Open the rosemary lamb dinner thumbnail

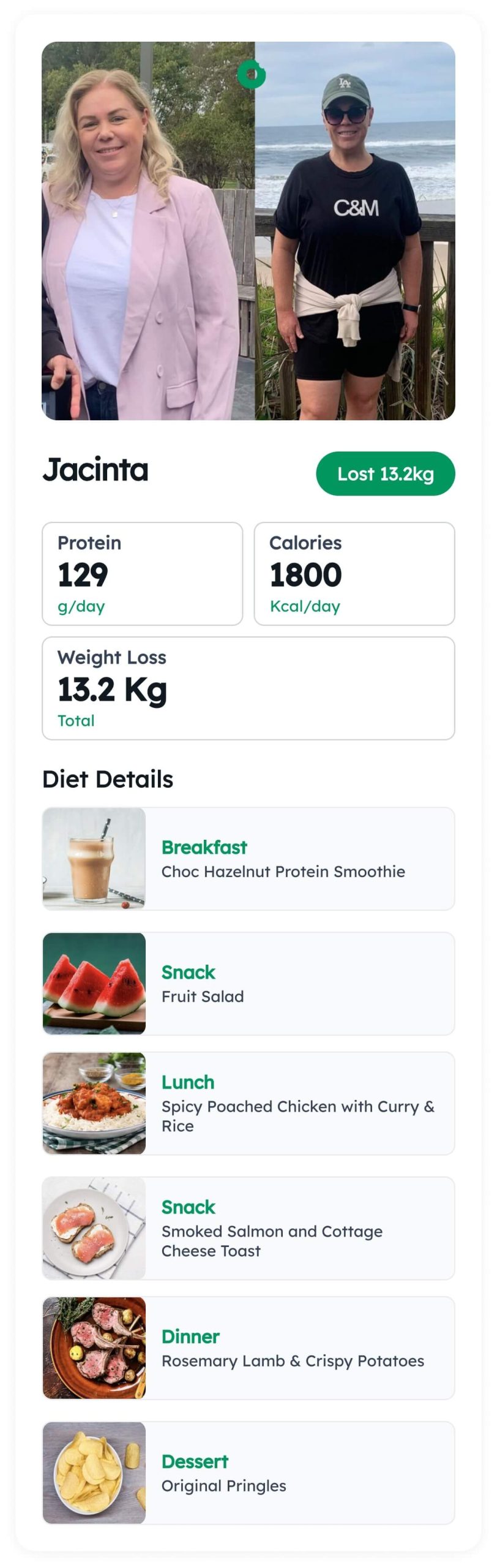(94, 1347)
